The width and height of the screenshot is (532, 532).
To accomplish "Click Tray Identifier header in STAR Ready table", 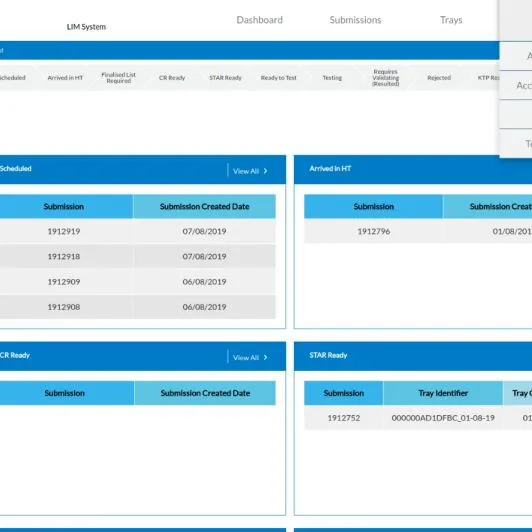I will click(443, 393).
